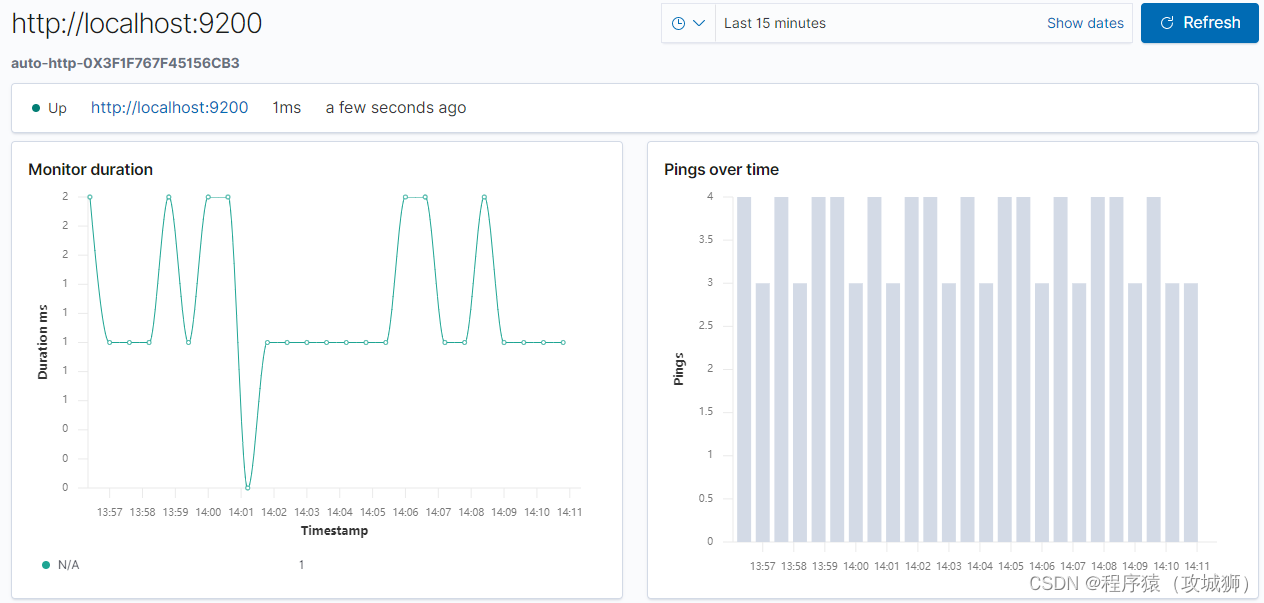Click the first bar in Pings chart

coord(744,369)
